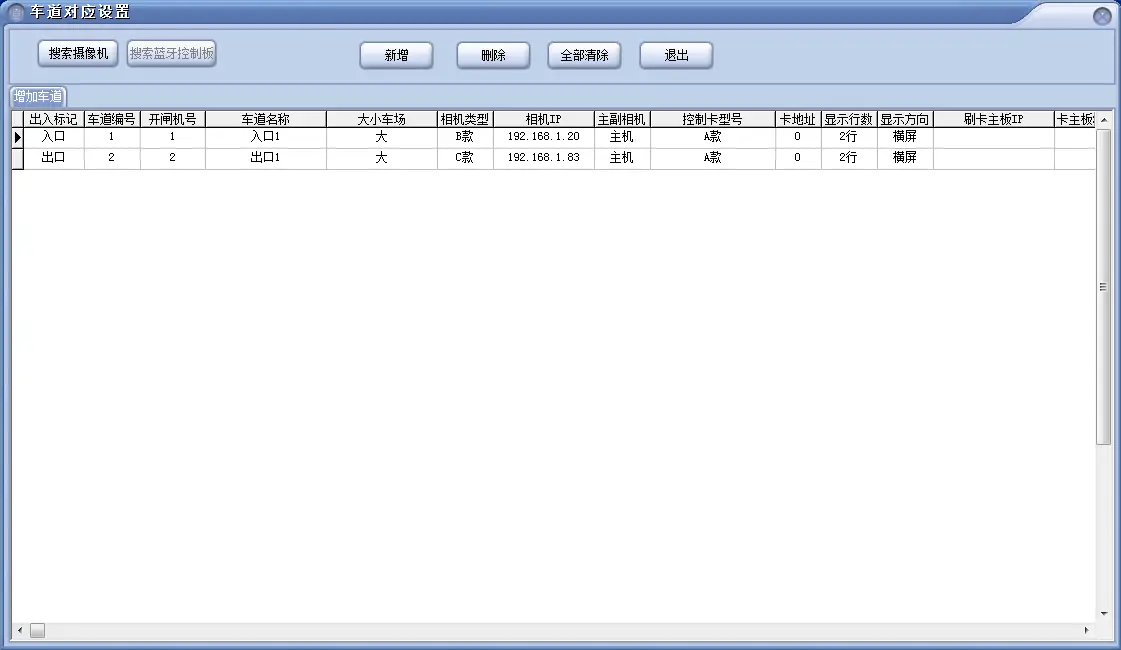Click the 退出 button

click(x=676, y=56)
